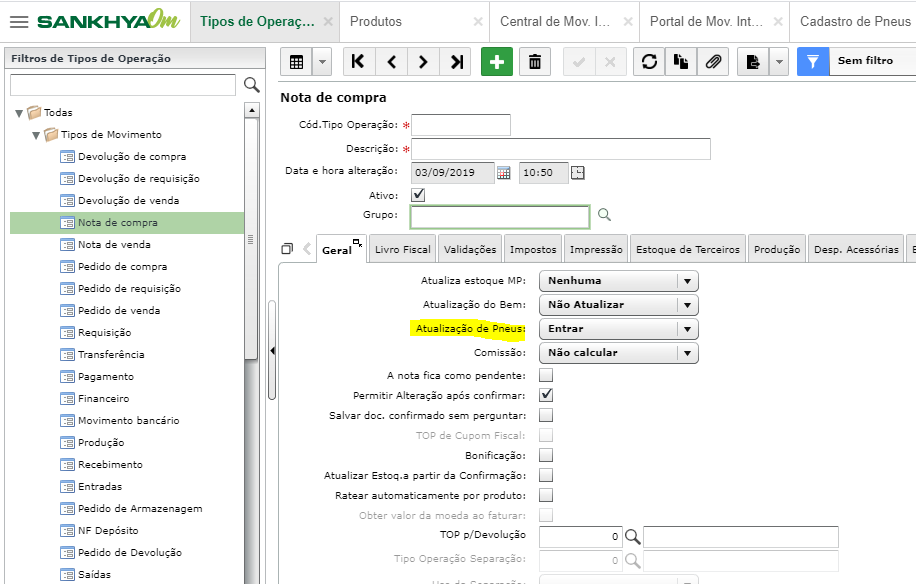Duplicate the record with copy icon
916x584 pixels.
click(x=681, y=61)
